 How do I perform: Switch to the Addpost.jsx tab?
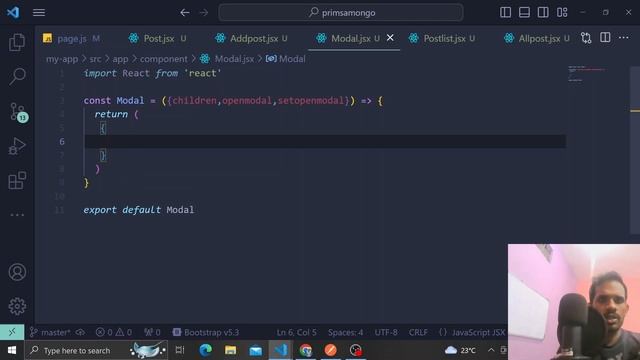click(x=253, y=38)
